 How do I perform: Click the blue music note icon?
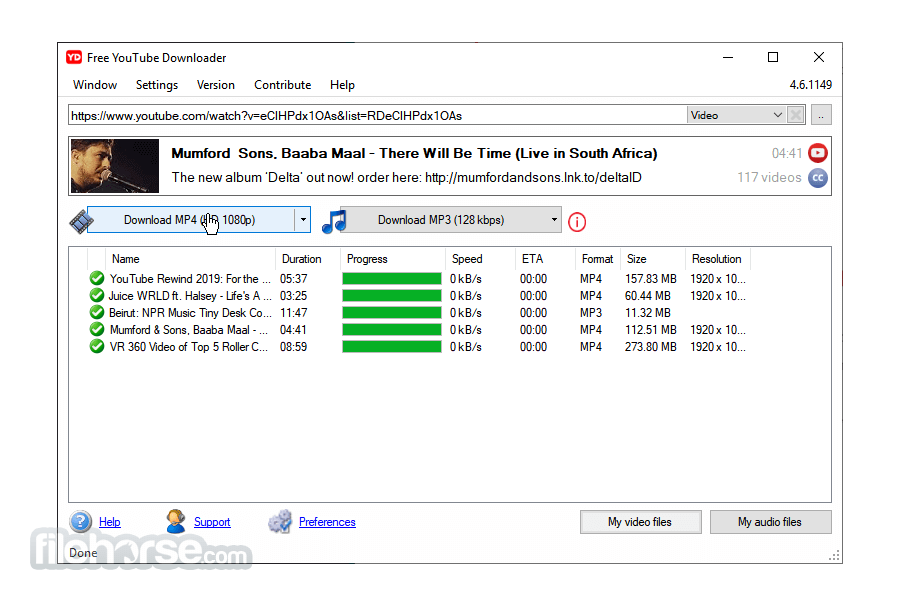[x=334, y=222]
